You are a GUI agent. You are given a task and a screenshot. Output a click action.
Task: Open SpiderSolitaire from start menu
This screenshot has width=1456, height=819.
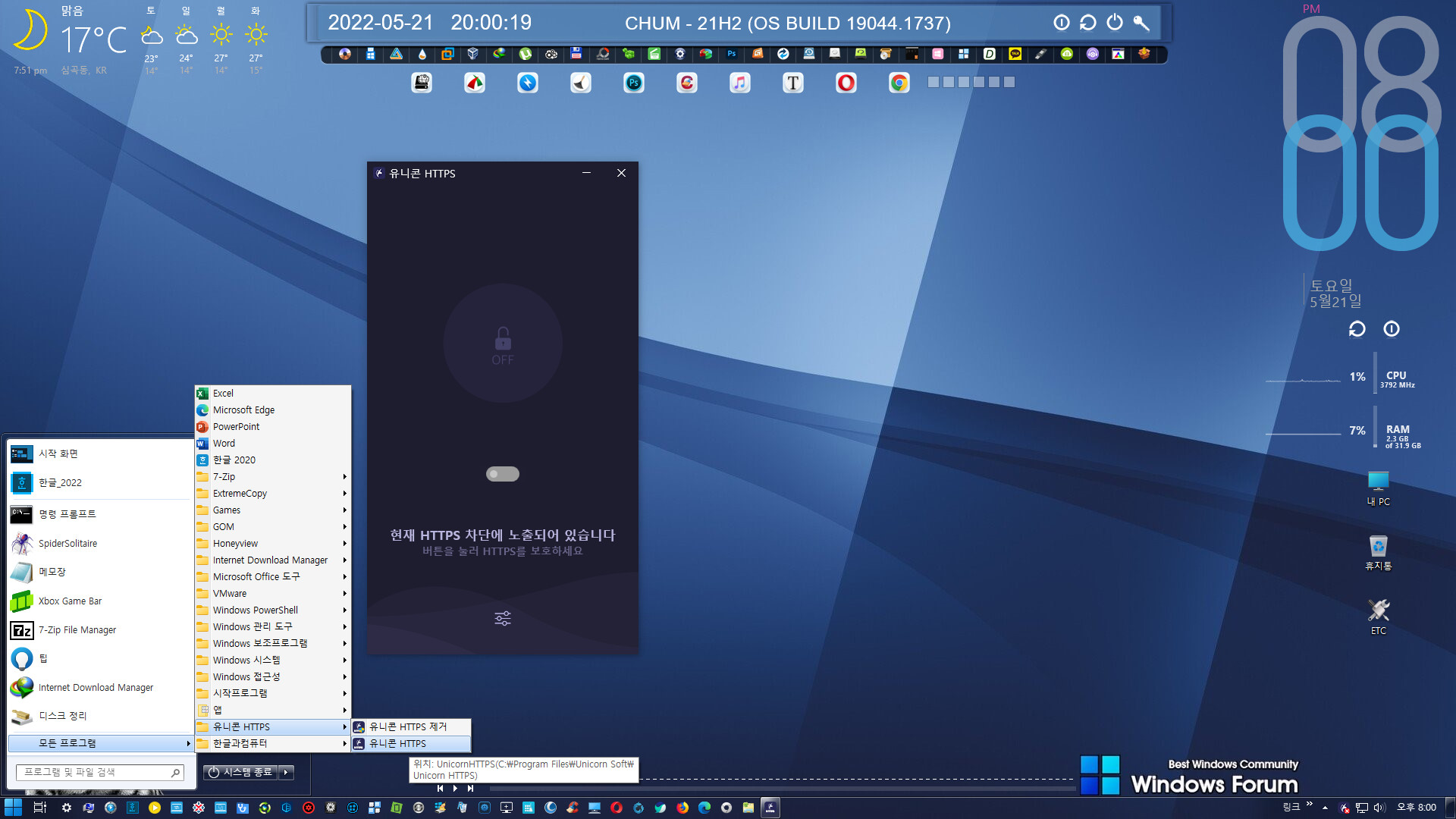click(100, 543)
